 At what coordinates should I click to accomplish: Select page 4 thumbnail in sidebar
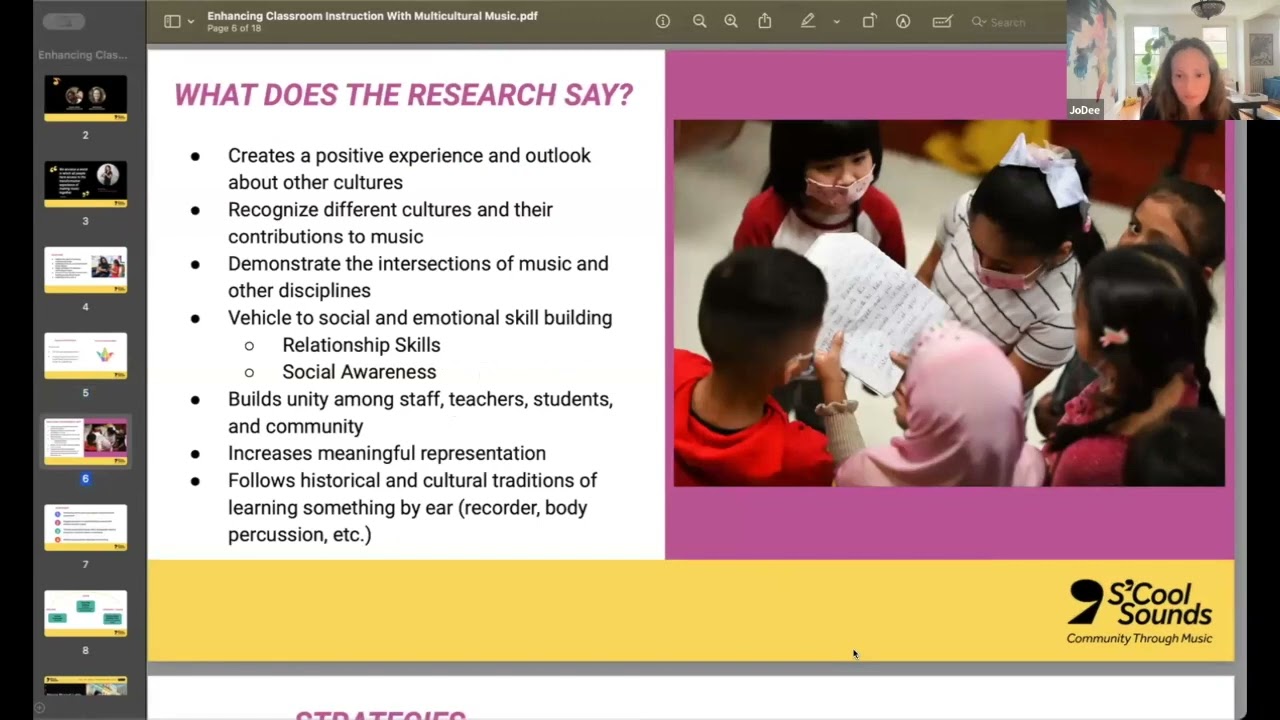[x=85, y=270]
